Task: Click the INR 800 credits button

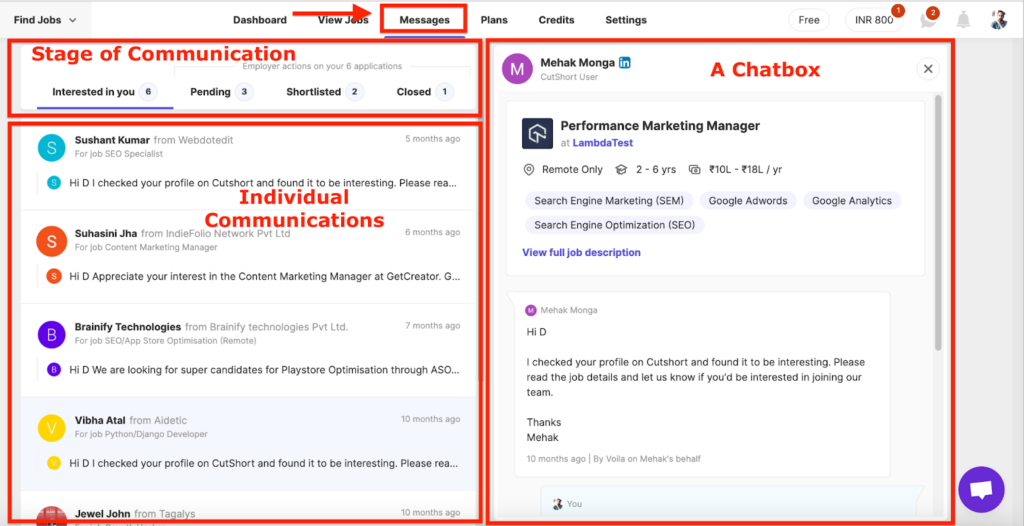Action: 874,20
